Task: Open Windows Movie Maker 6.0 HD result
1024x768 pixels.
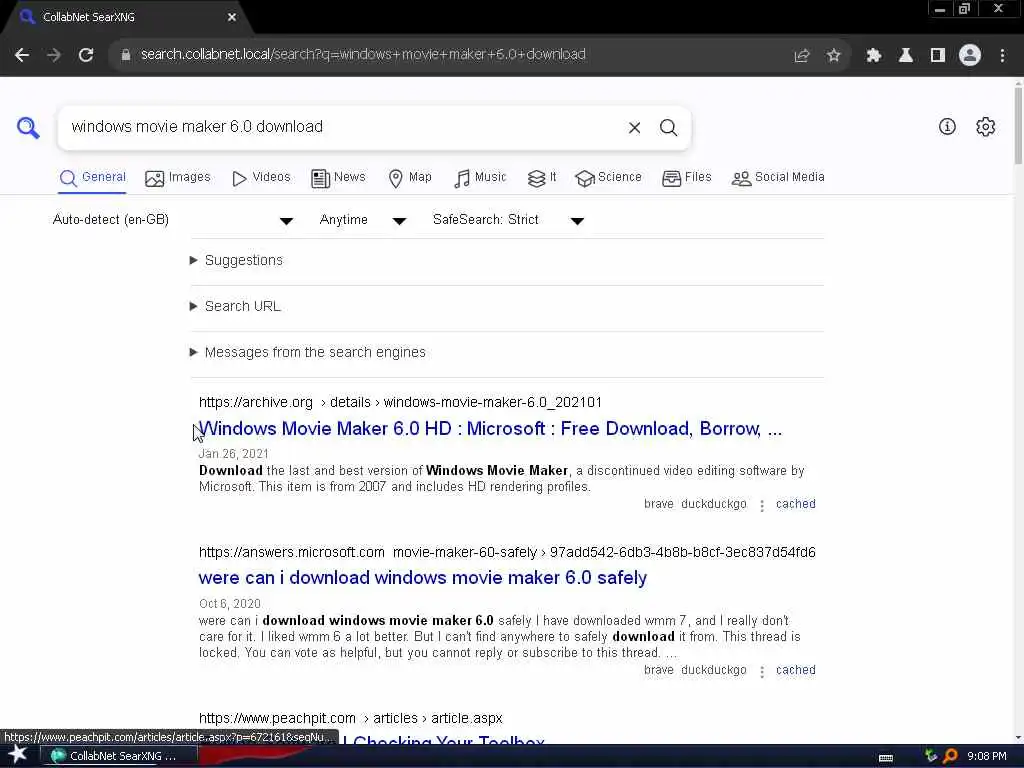Action: click(x=490, y=429)
